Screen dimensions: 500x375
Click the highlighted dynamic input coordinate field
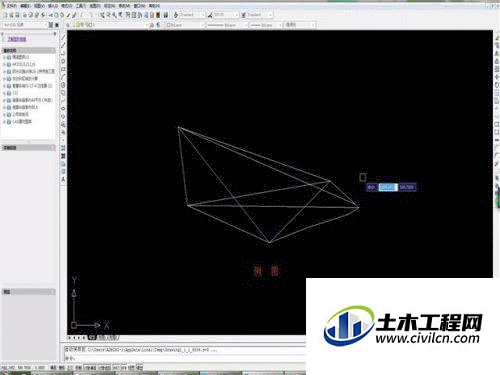coord(388,187)
